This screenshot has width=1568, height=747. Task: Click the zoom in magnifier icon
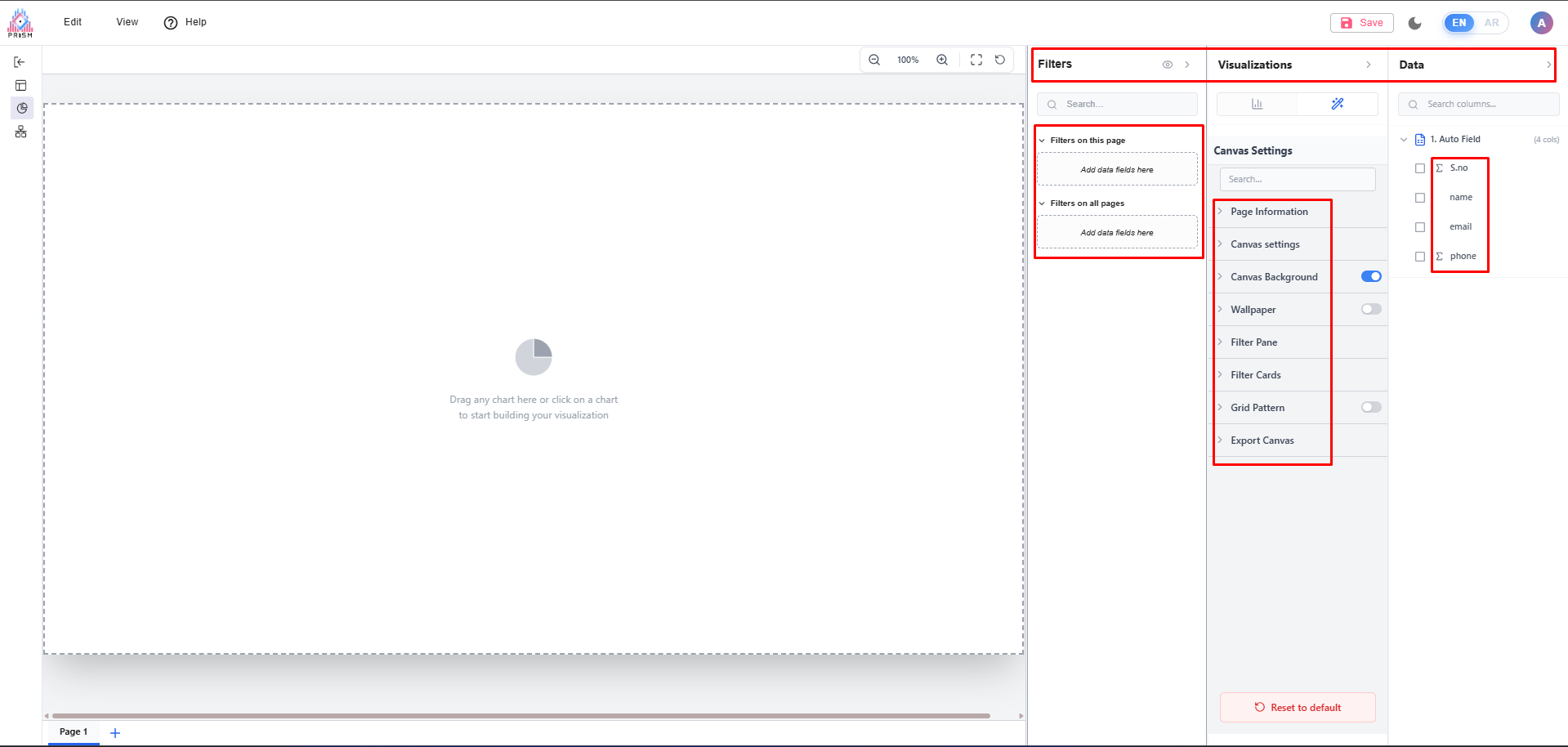click(x=942, y=60)
